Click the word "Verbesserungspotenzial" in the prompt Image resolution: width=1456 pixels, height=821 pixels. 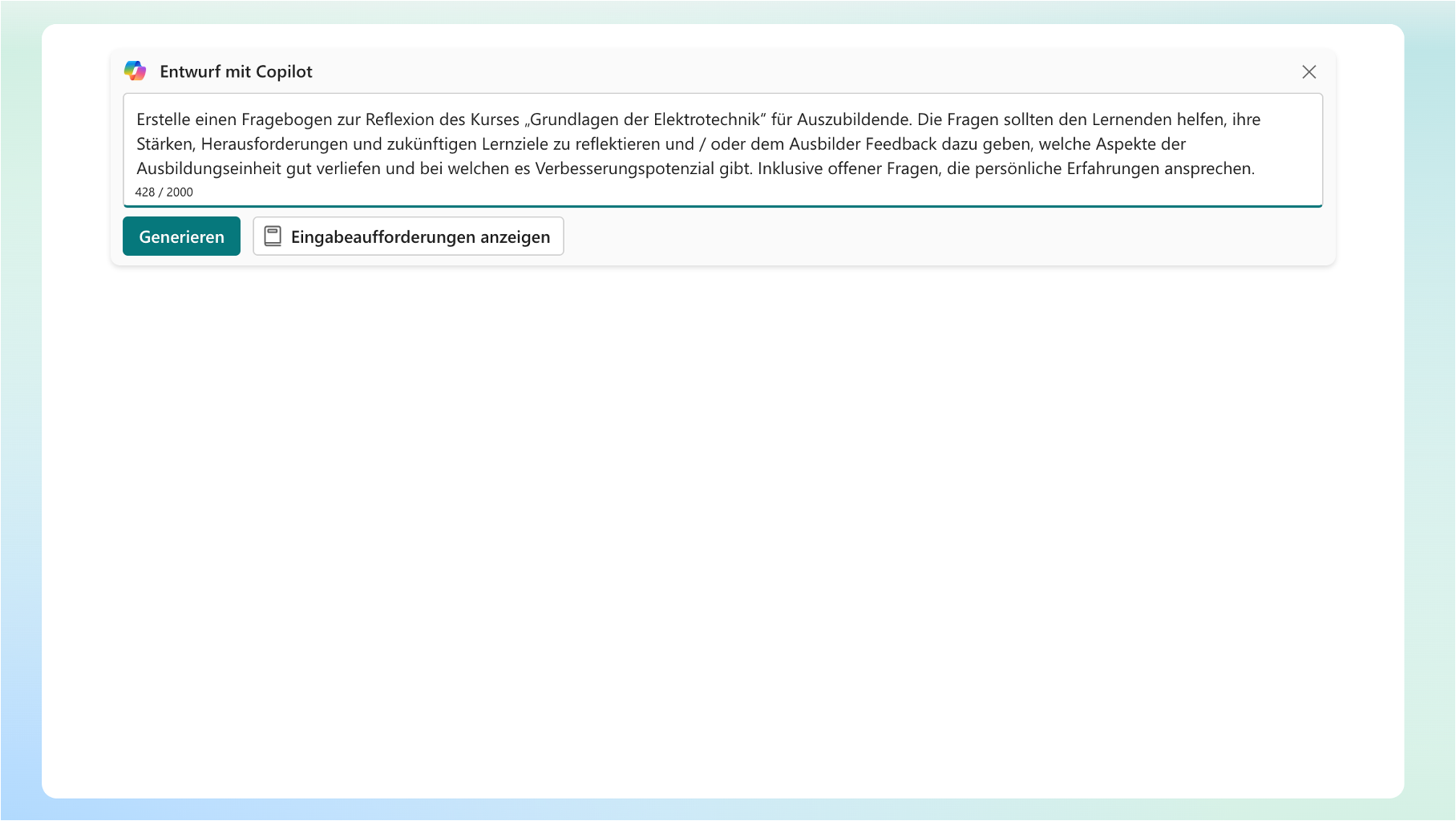click(624, 169)
